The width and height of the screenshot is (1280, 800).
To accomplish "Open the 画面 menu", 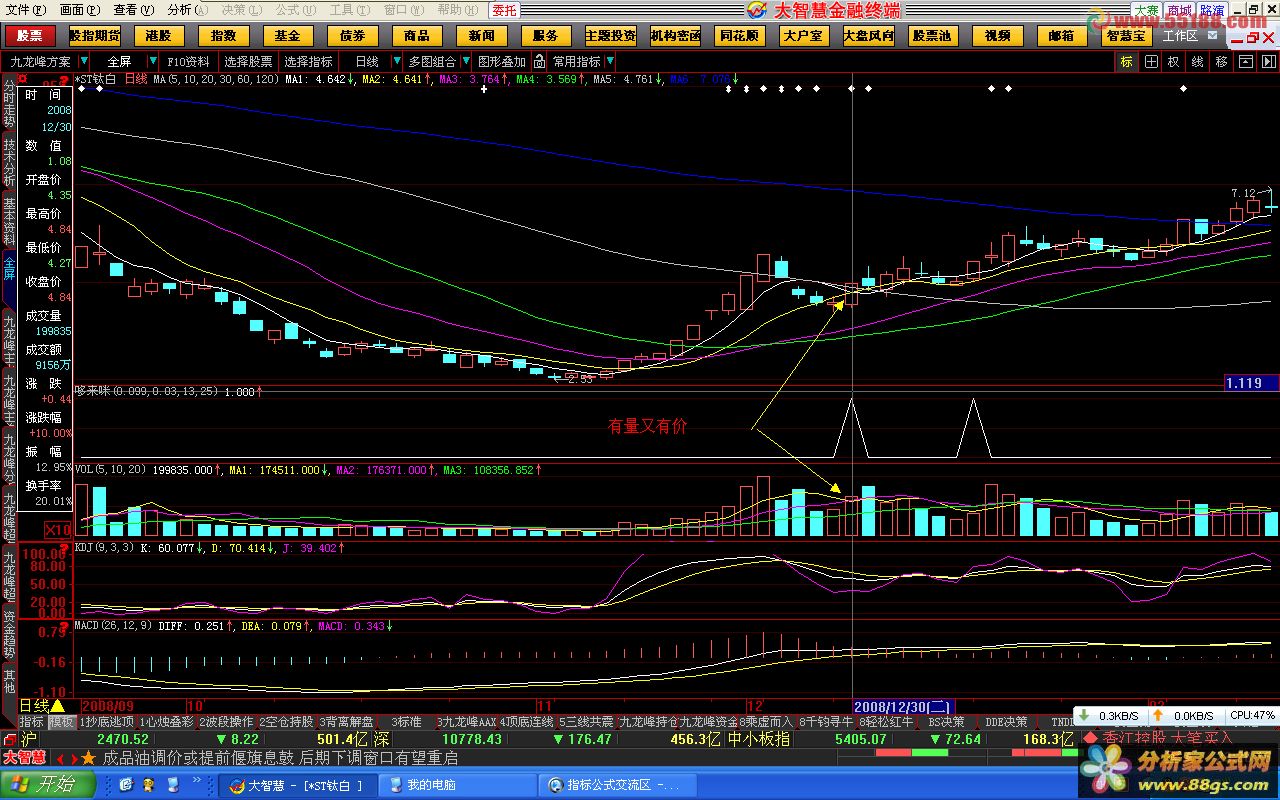I will coord(80,10).
